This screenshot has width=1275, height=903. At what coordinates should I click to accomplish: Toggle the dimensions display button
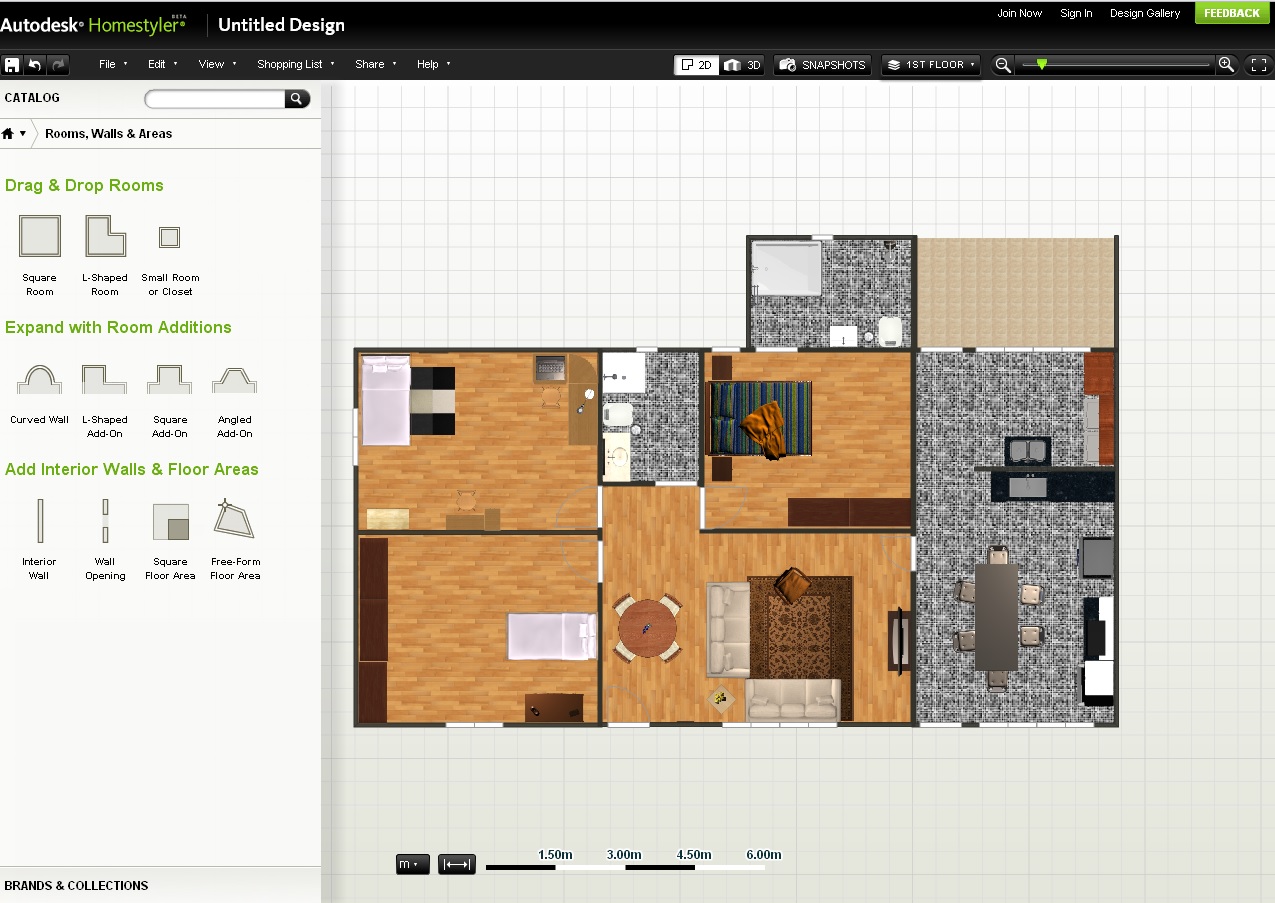(456, 865)
